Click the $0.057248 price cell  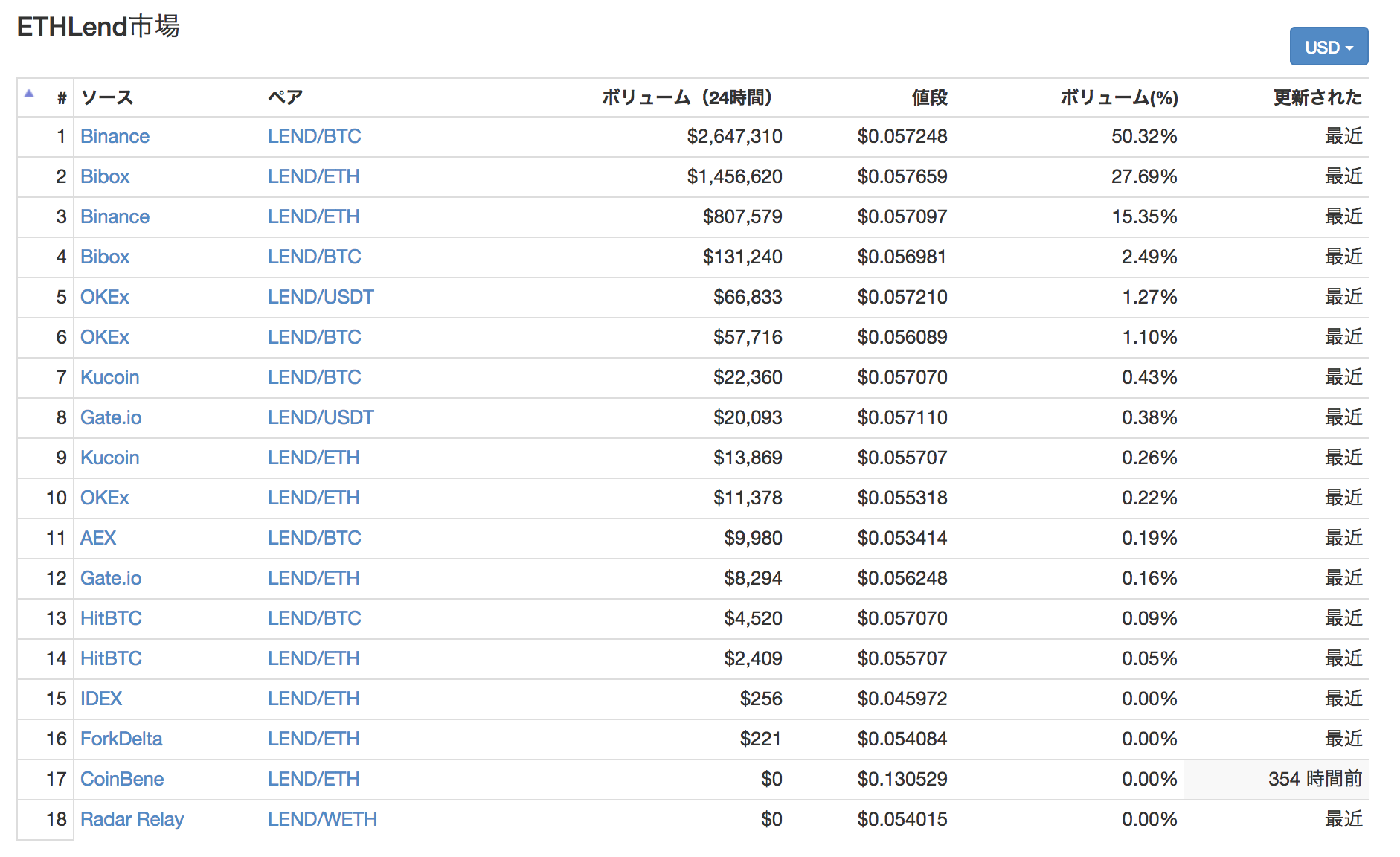902,136
